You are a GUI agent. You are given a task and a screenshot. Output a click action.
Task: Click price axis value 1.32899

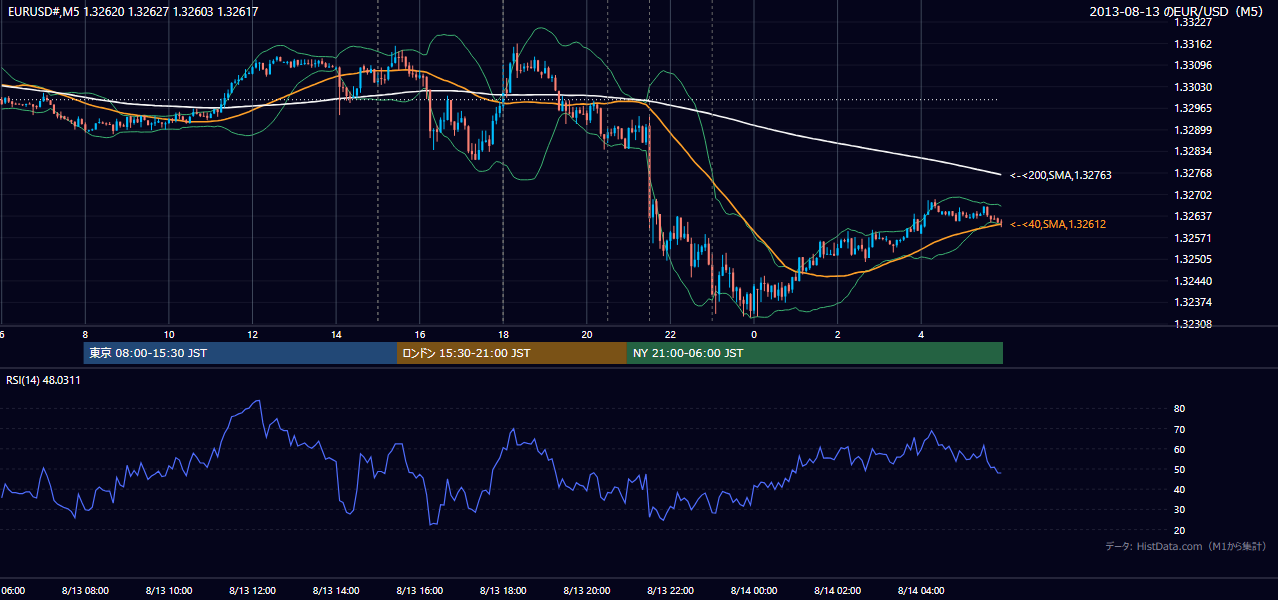[1192, 130]
